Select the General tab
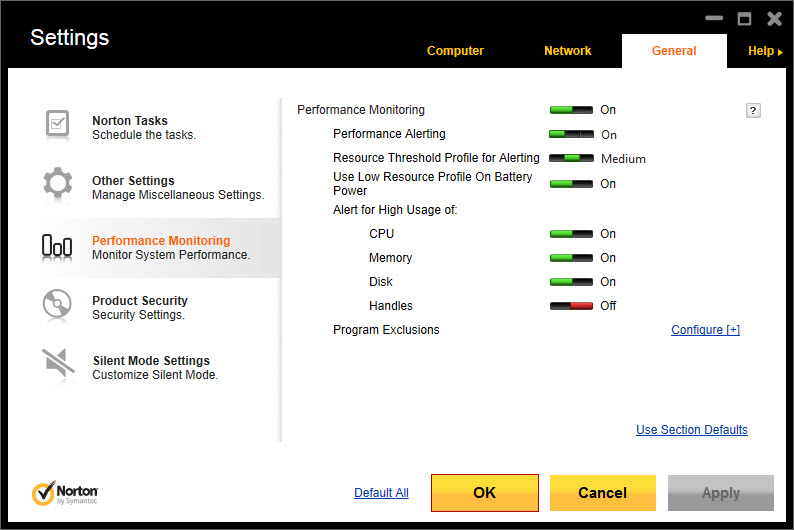 point(674,51)
